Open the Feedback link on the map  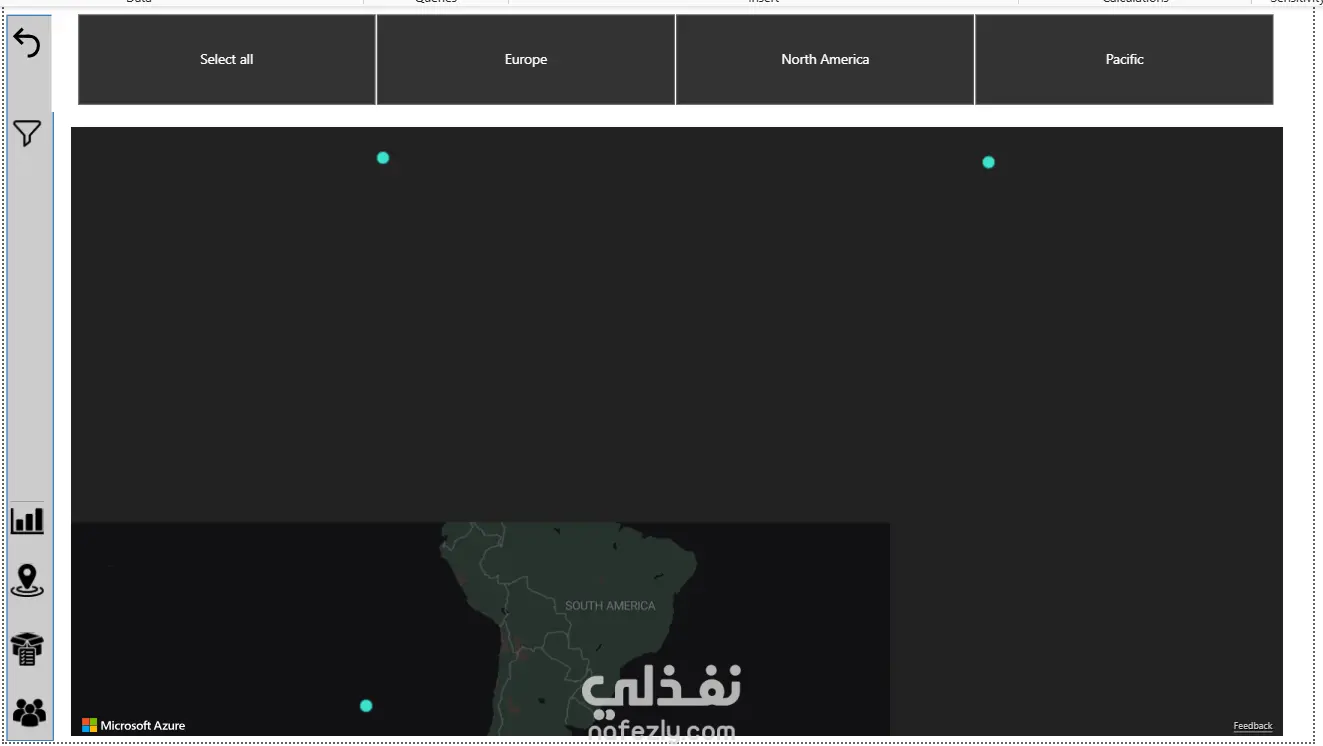coord(1252,726)
